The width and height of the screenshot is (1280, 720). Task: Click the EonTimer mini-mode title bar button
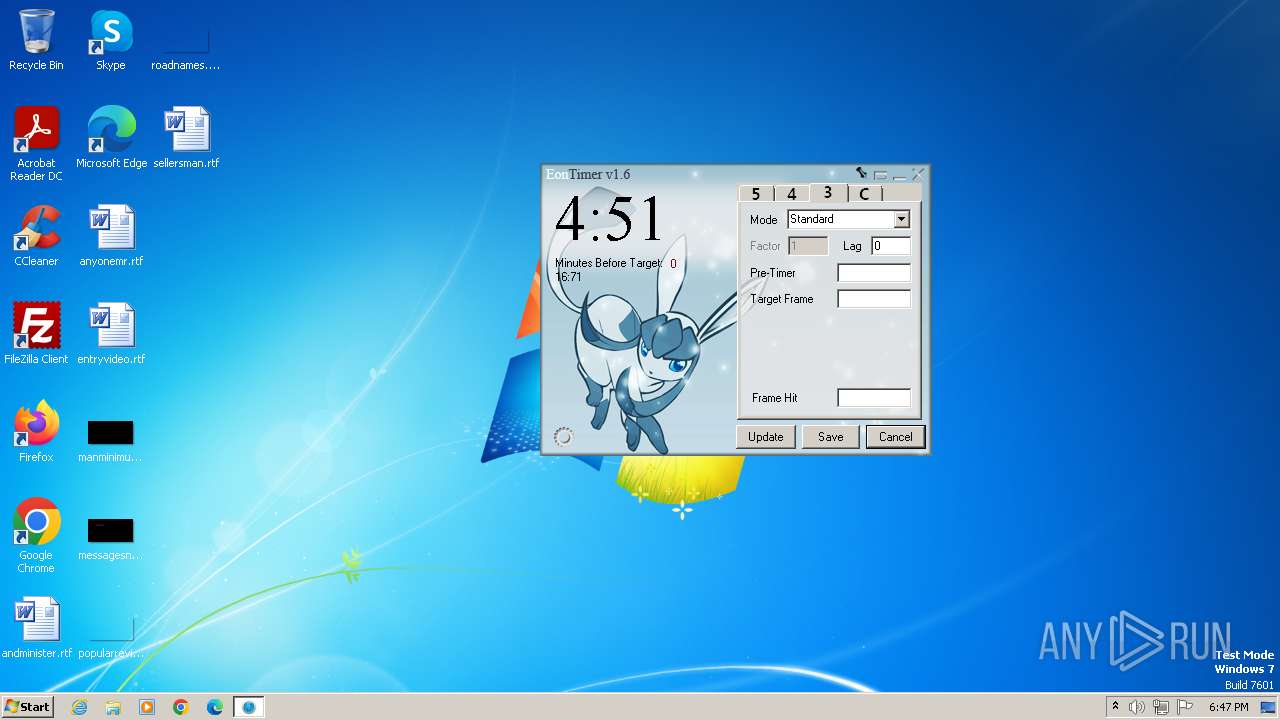881,175
